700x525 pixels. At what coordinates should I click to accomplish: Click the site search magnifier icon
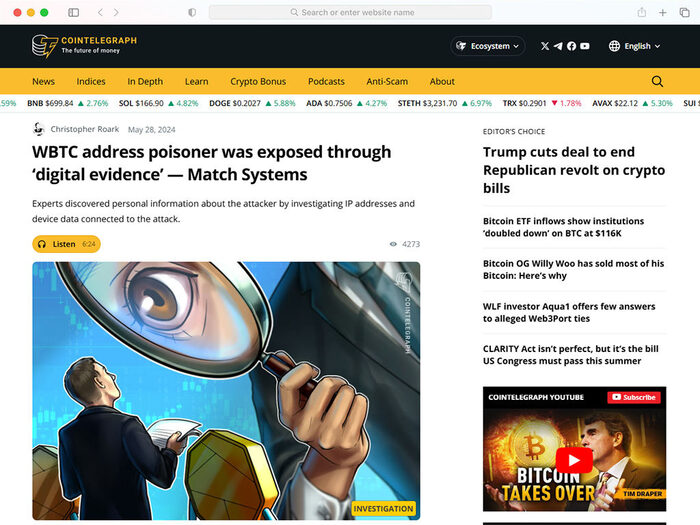point(657,82)
